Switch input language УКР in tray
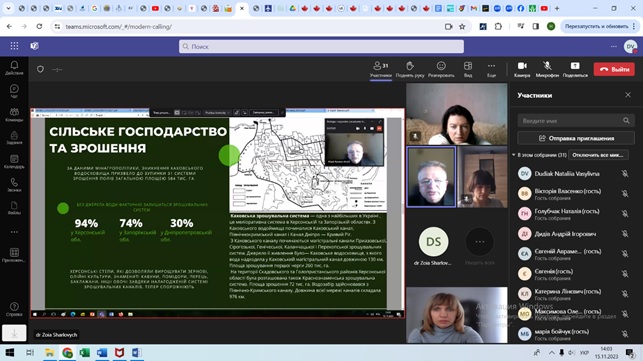 click(x=584, y=352)
